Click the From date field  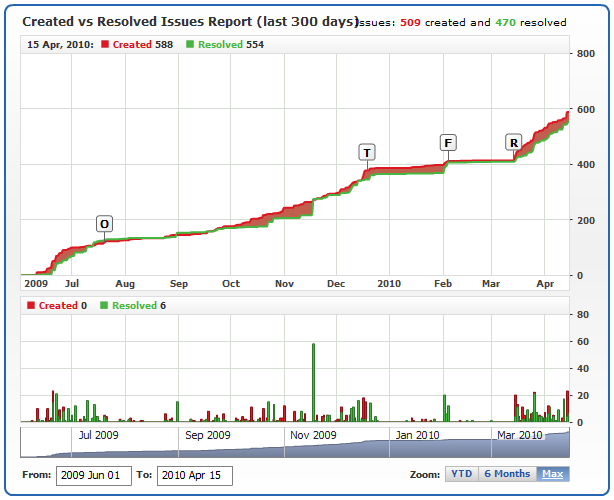point(93,475)
